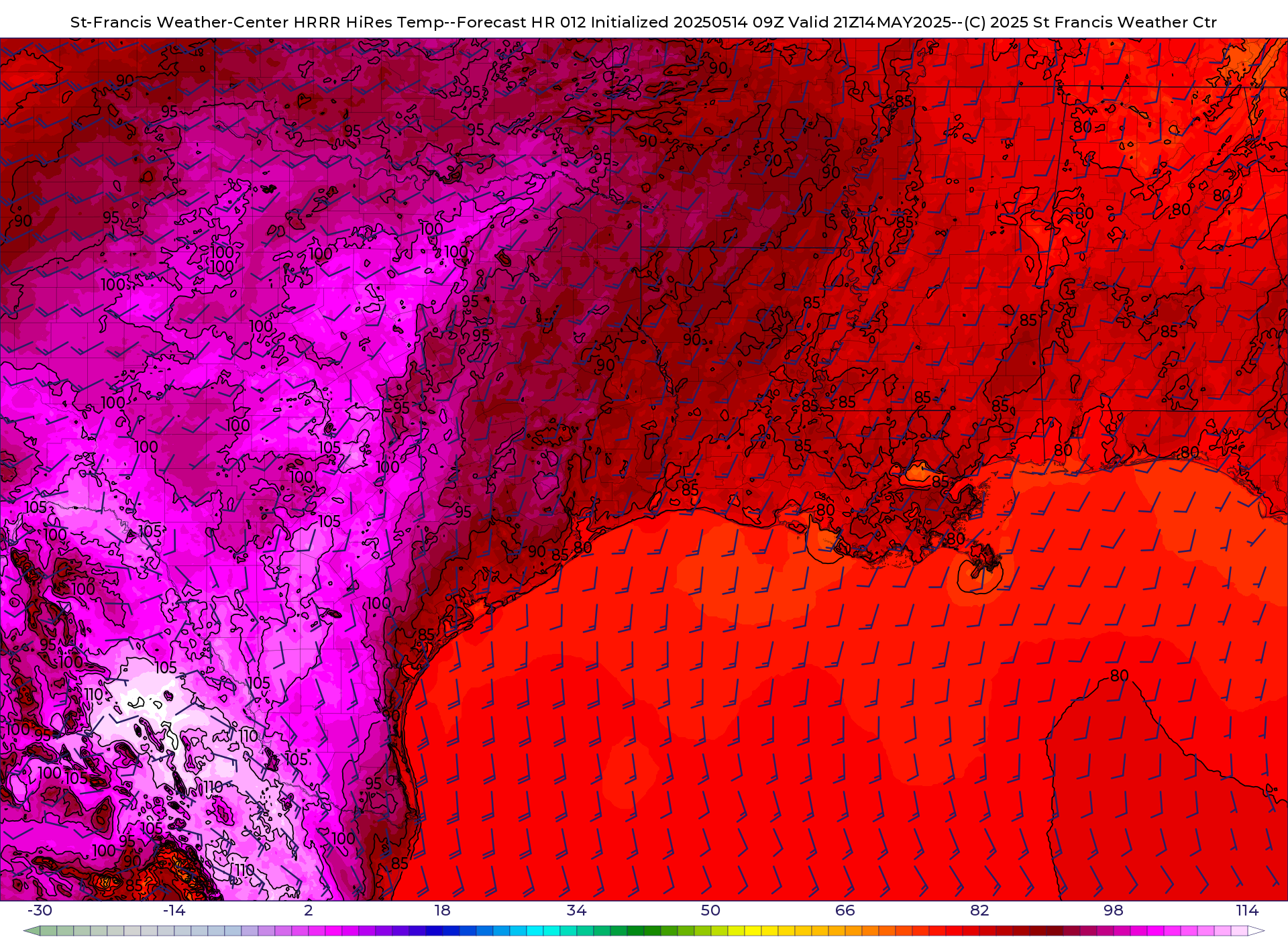The width and height of the screenshot is (1288, 939).
Task: Click the HRRR HiRes Temp forecast title
Action: [643, 22]
